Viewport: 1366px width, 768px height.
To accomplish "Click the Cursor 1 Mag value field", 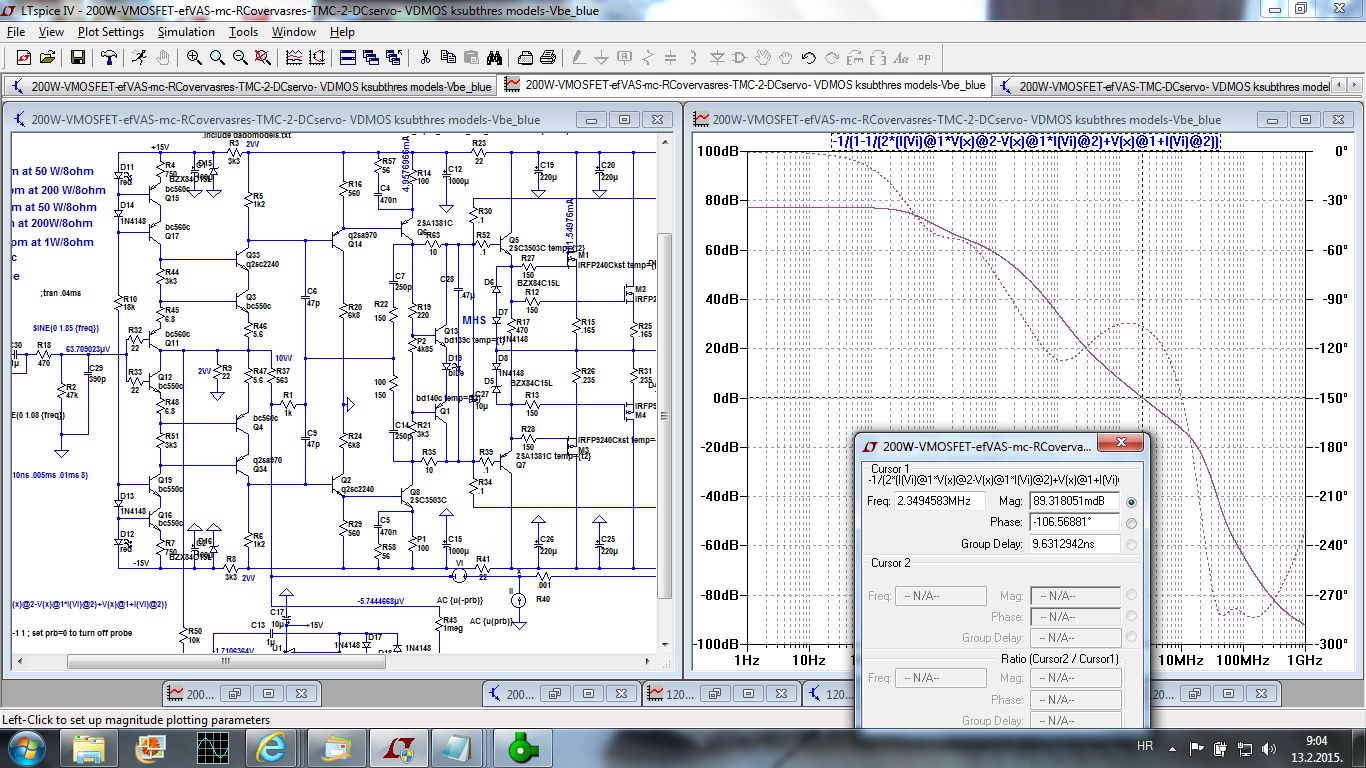I will click(x=1075, y=501).
